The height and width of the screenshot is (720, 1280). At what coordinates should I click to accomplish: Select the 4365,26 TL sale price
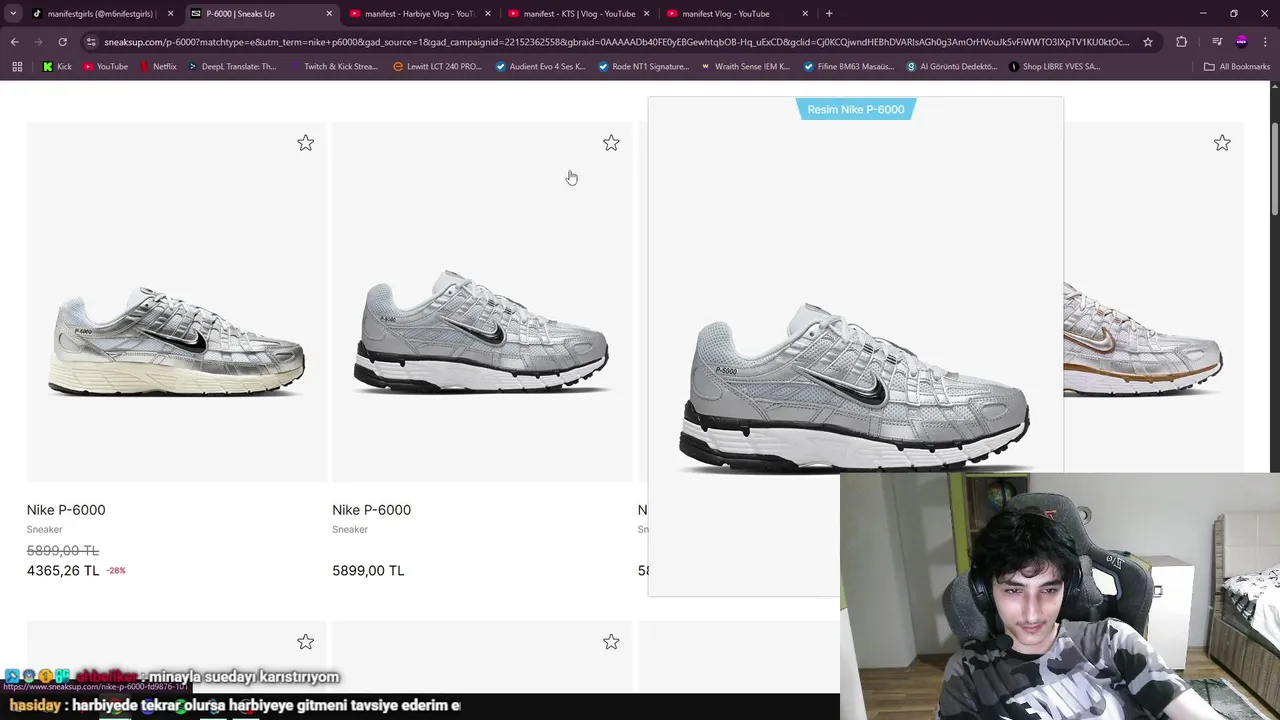(63, 570)
